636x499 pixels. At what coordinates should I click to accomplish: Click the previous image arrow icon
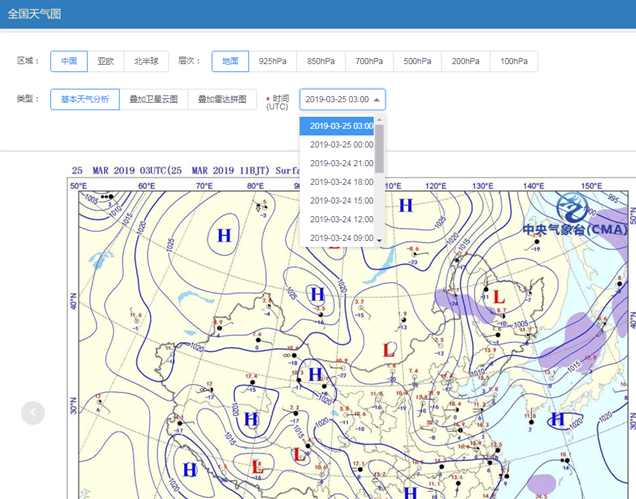(x=33, y=412)
